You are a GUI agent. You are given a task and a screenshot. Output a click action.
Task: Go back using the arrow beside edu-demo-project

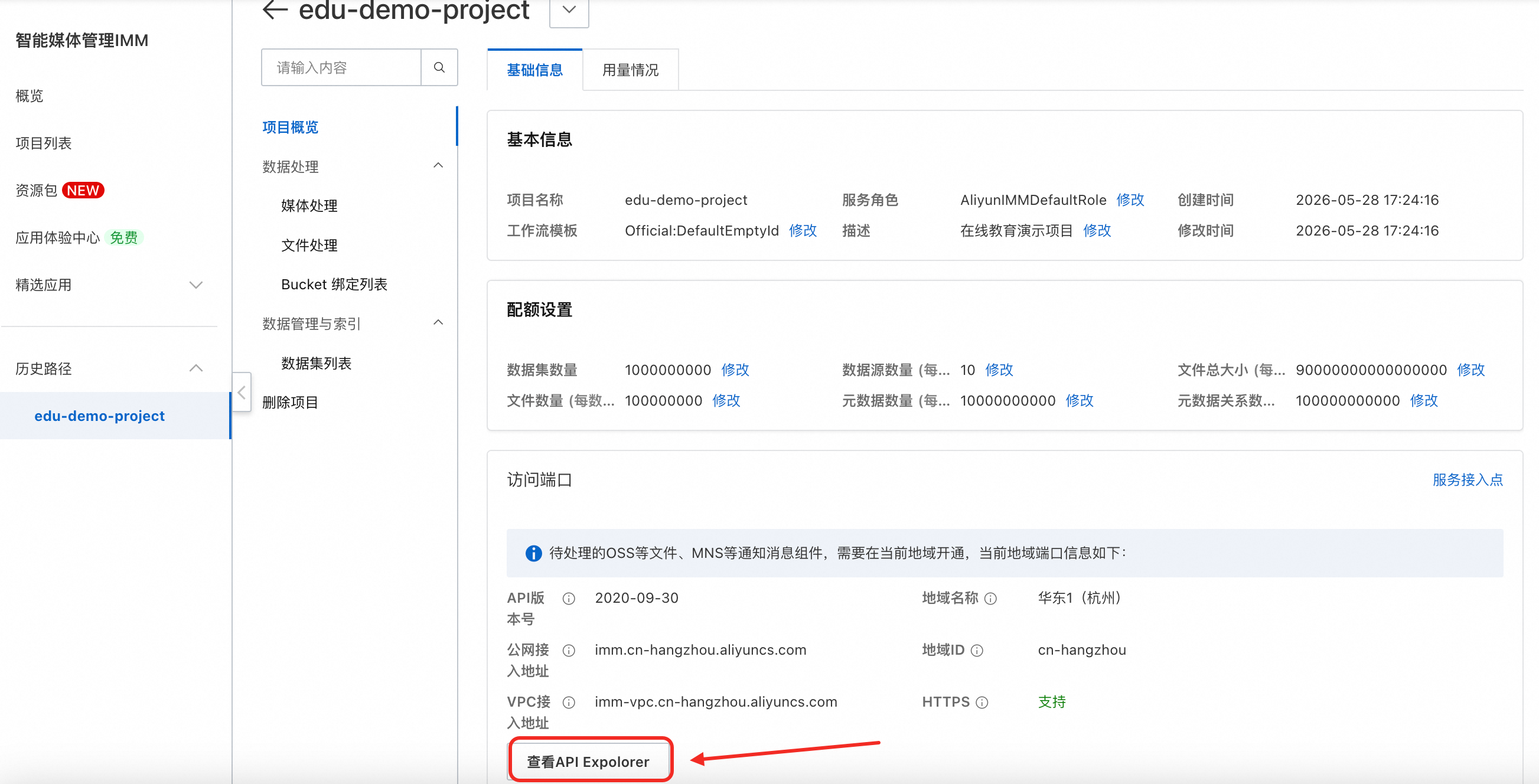pyautogui.click(x=275, y=9)
